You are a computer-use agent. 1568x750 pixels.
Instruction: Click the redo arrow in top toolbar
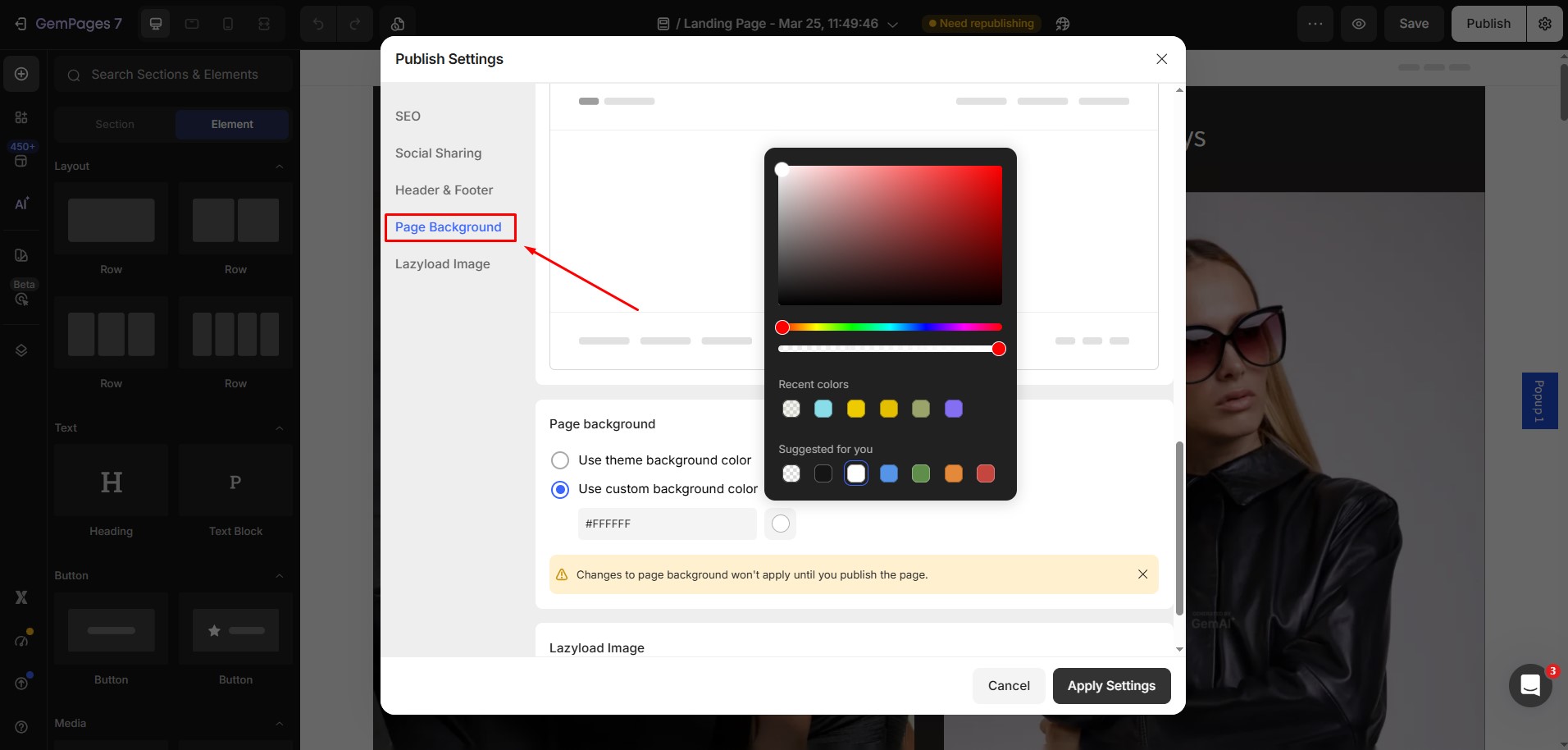355,24
